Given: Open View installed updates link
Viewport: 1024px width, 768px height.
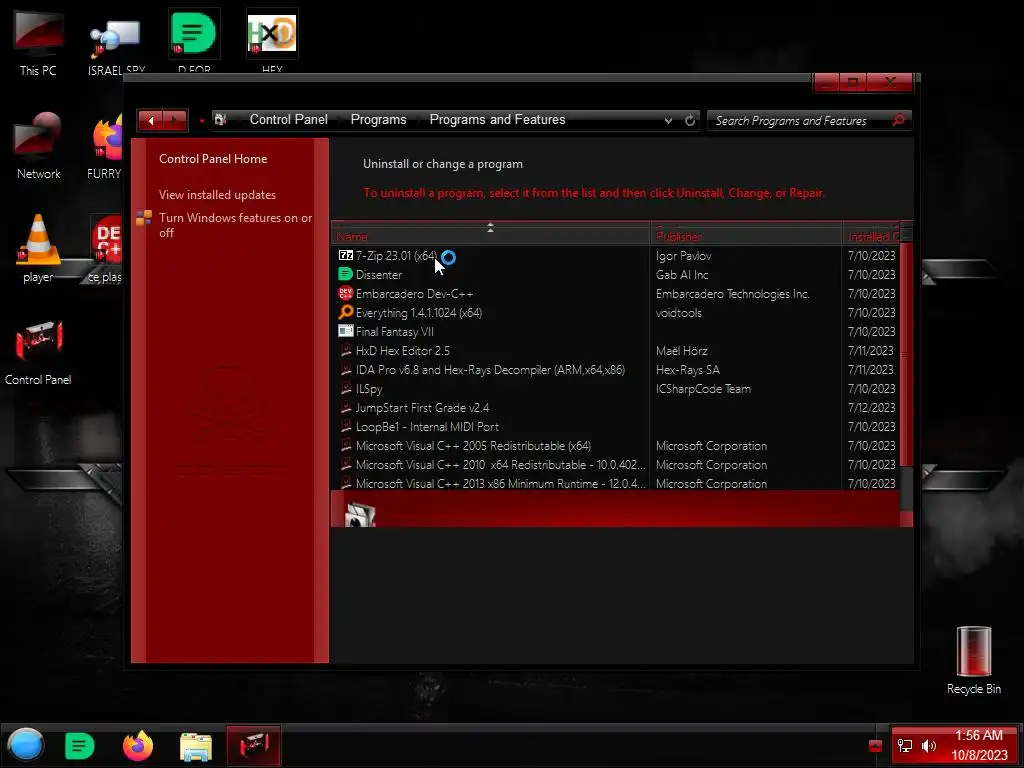Looking at the screenshot, I should 217,195.
